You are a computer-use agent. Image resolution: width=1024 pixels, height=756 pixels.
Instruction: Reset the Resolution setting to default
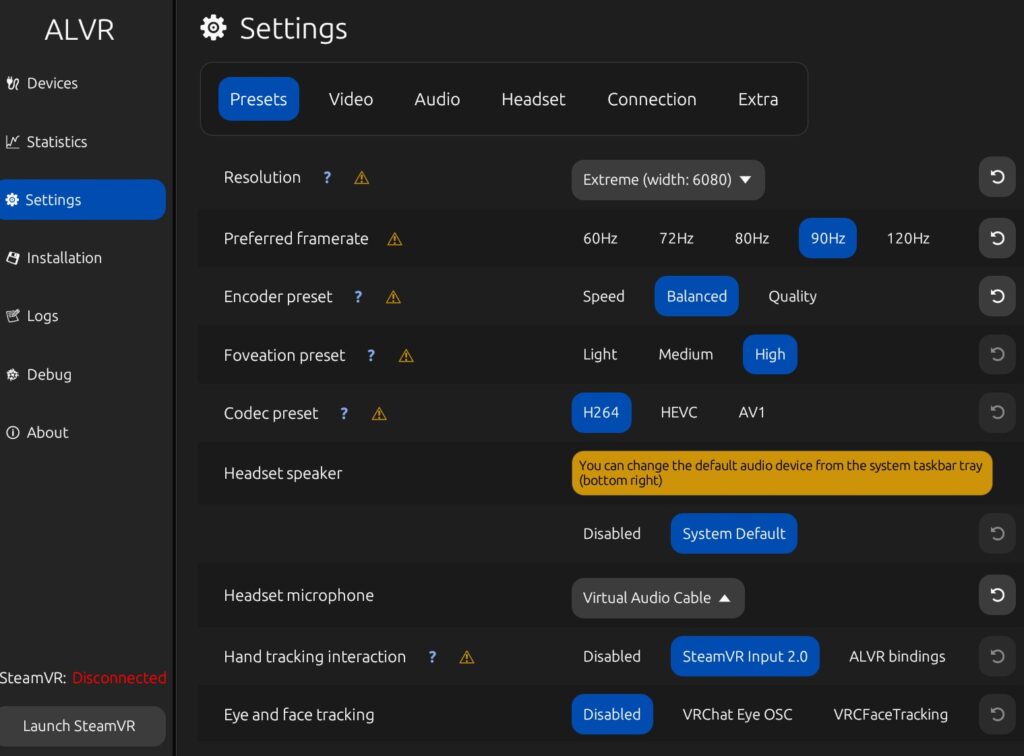(x=996, y=177)
